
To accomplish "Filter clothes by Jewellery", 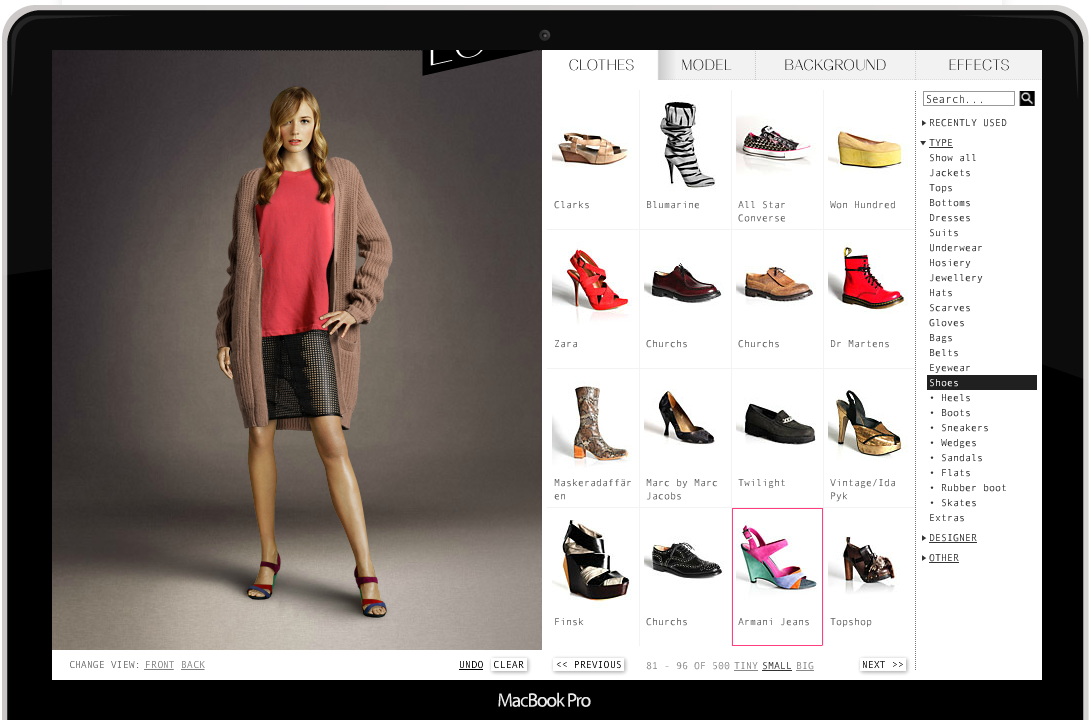I will 955,278.
